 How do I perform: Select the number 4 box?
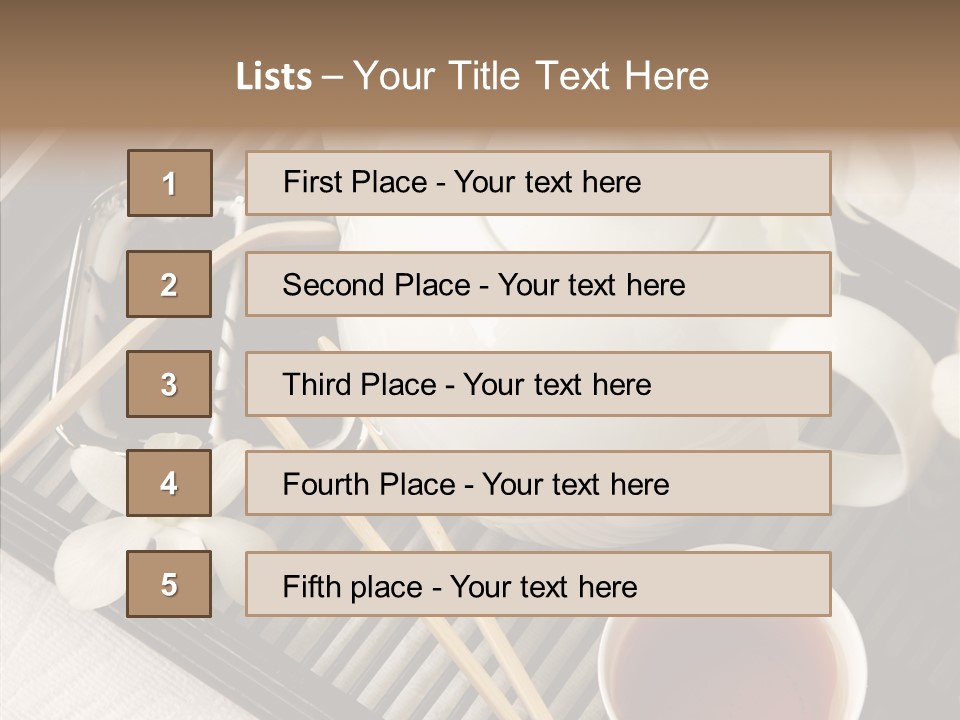(169, 483)
